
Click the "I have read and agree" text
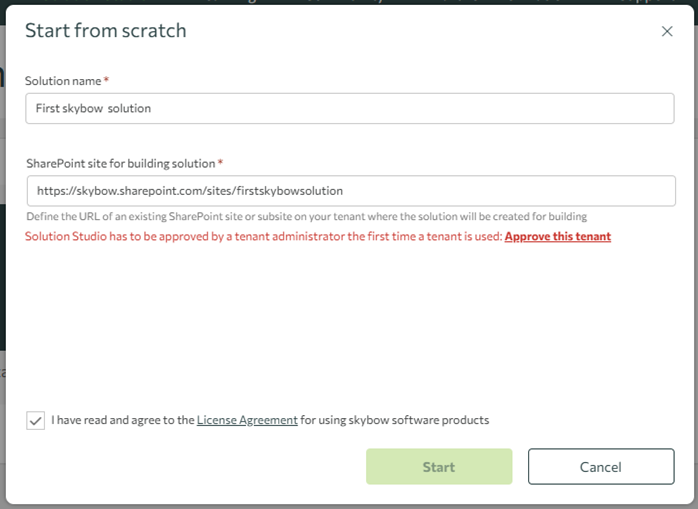coord(122,420)
